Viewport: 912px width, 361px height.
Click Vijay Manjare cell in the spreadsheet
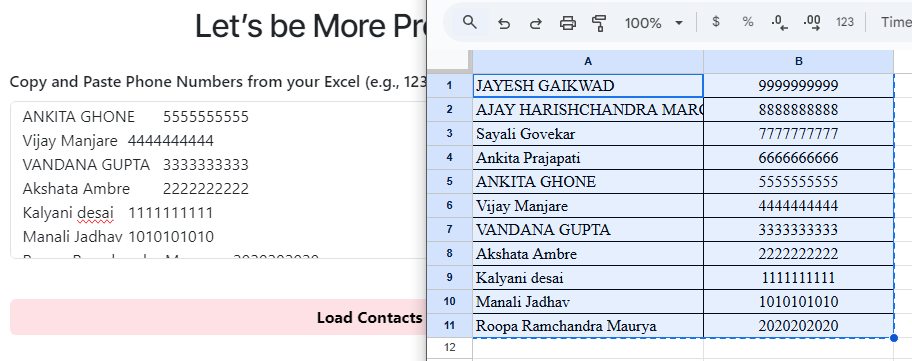click(x=588, y=206)
